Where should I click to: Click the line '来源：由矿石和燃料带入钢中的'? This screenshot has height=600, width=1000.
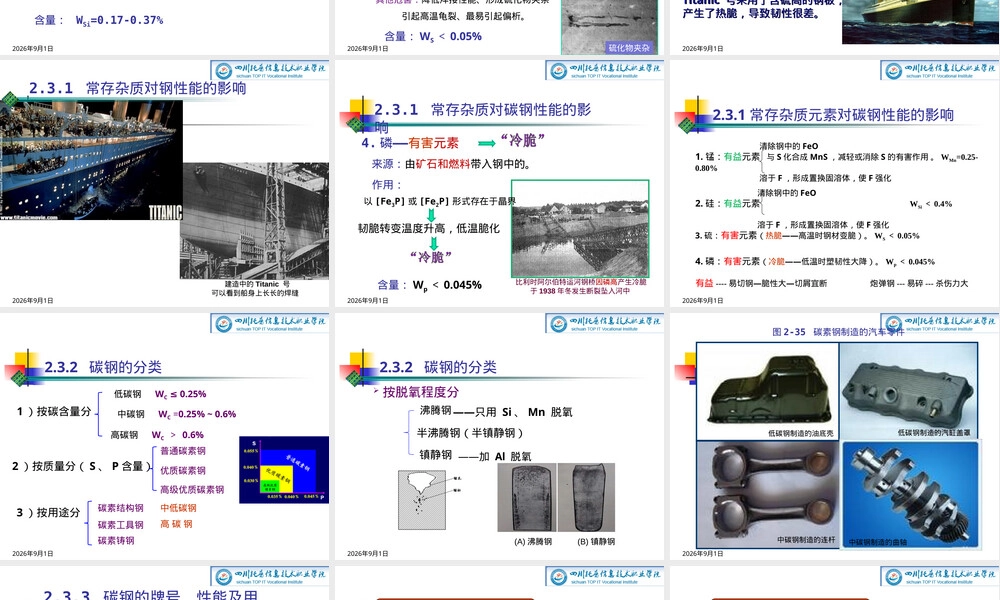(451, 164)
